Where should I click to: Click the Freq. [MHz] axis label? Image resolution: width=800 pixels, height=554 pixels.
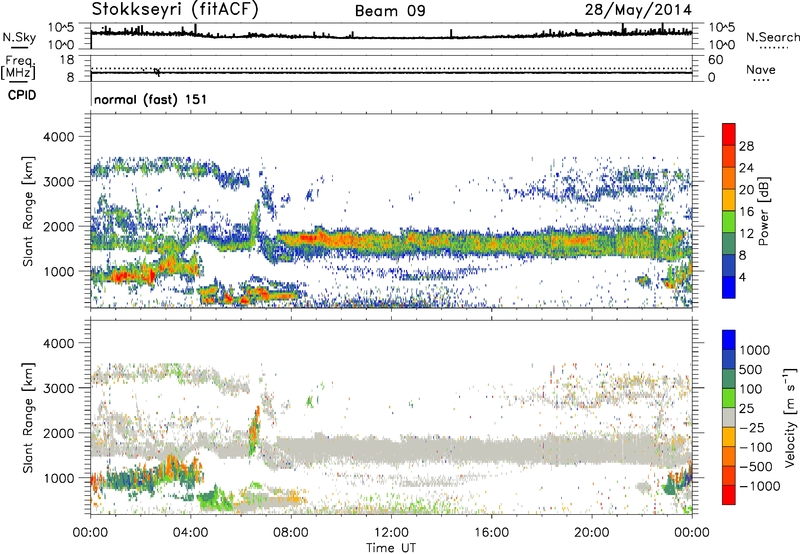point(18,68)
